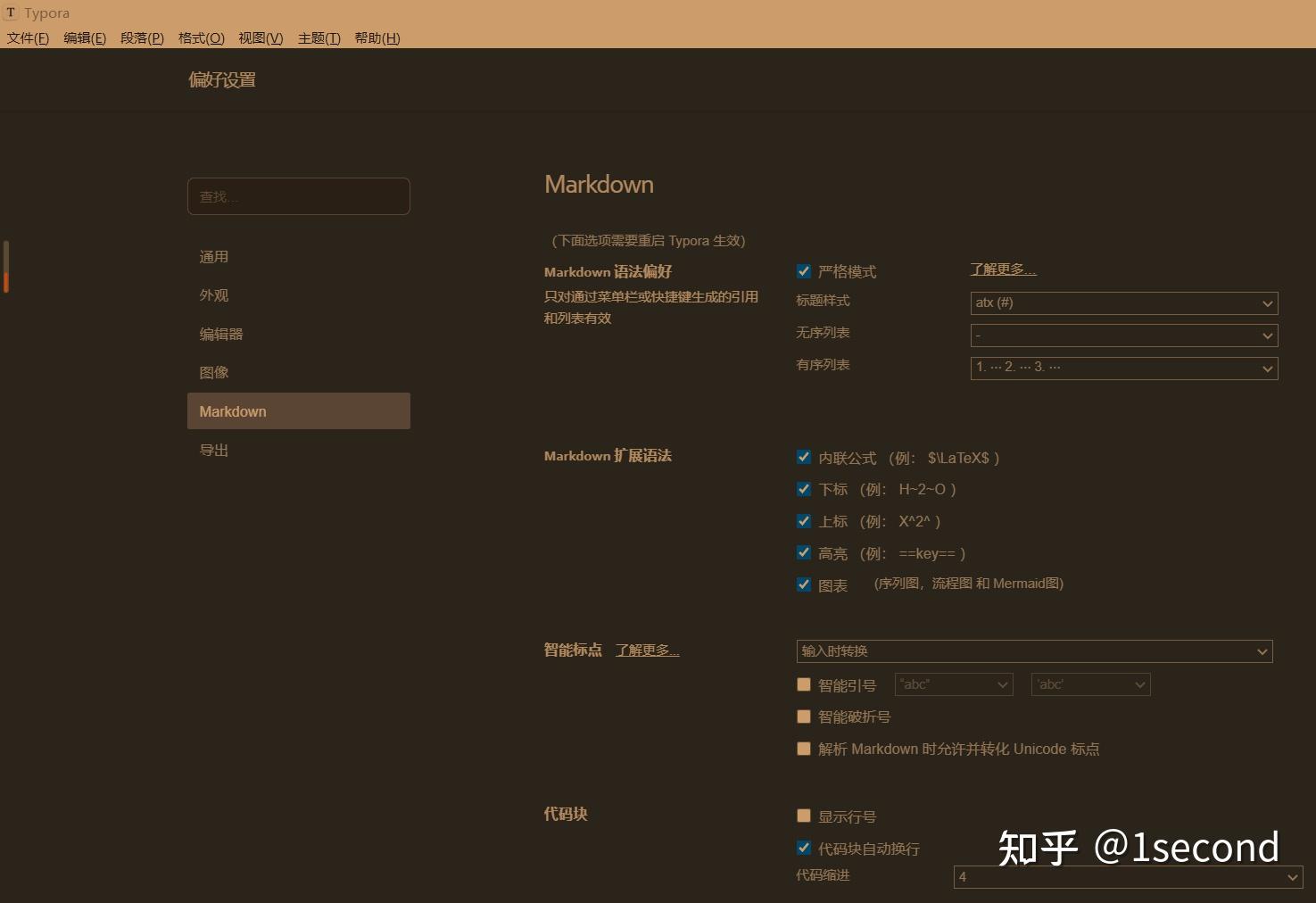Image resolution: width=1316 pixels, height=903 pixels.
Task: Click the left-edge scrollbar thumb
Action: pos(5,266)
